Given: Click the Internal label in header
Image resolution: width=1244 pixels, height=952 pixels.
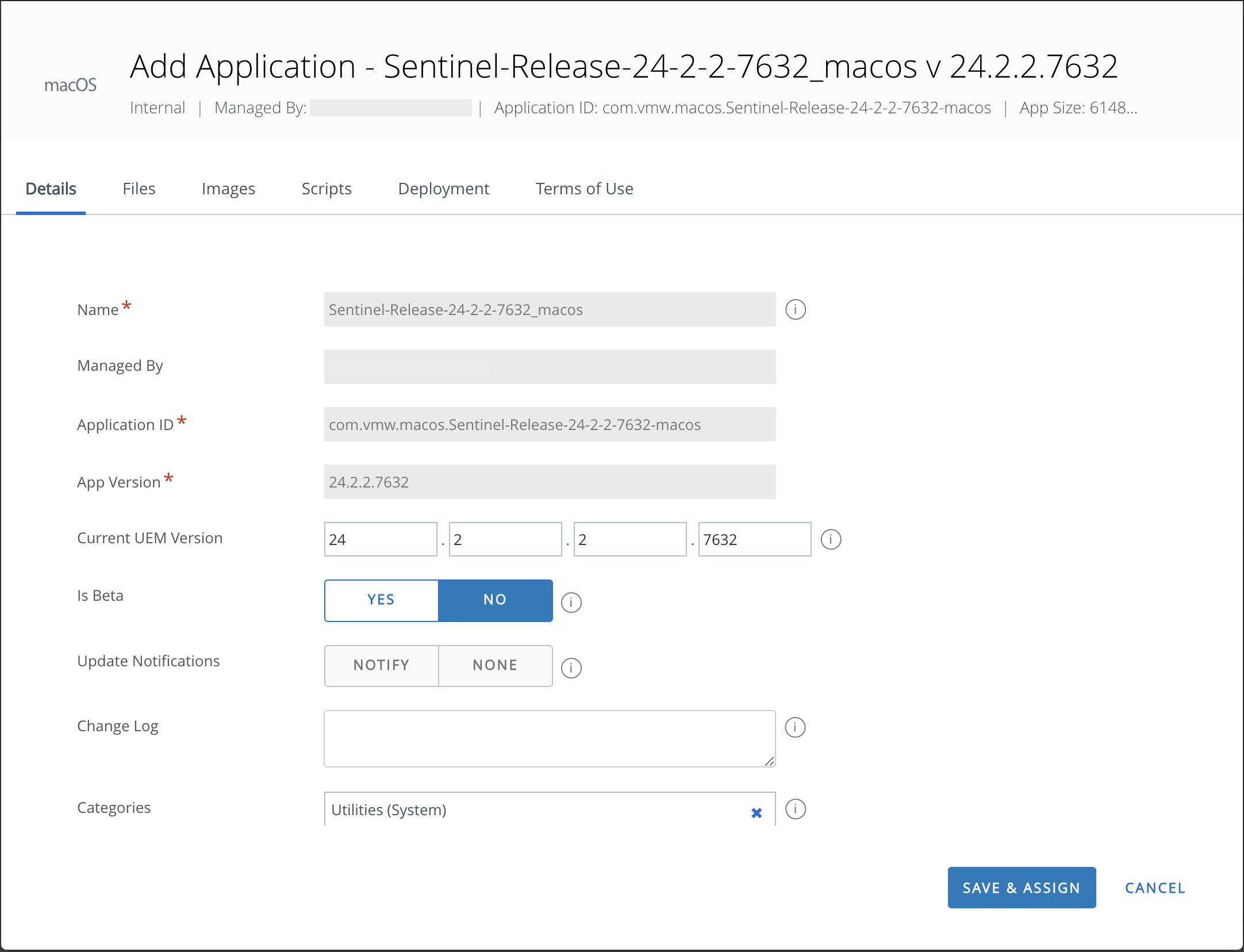Looking at the screenshot, I should (158, 108).
